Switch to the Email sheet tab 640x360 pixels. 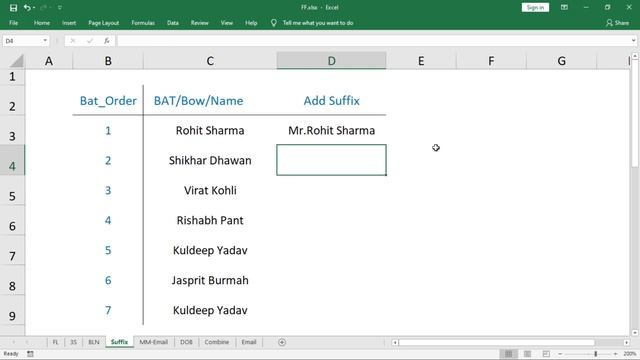249,342
